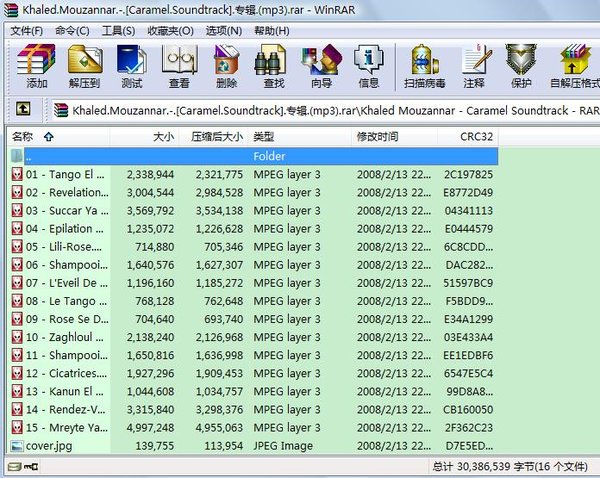Go up one level with arrow button
Image resolution: width=600 pixels, height=478 pixels.
click(x=23, y=109)
